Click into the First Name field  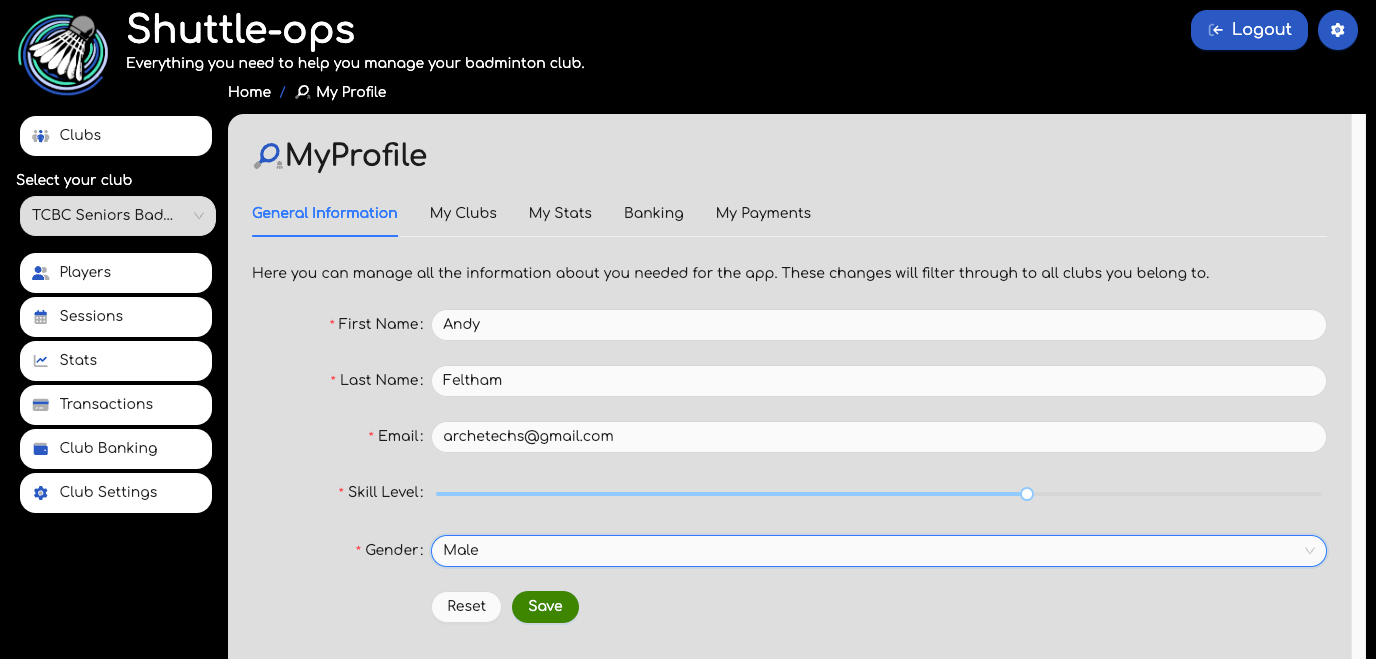(878, 325)
